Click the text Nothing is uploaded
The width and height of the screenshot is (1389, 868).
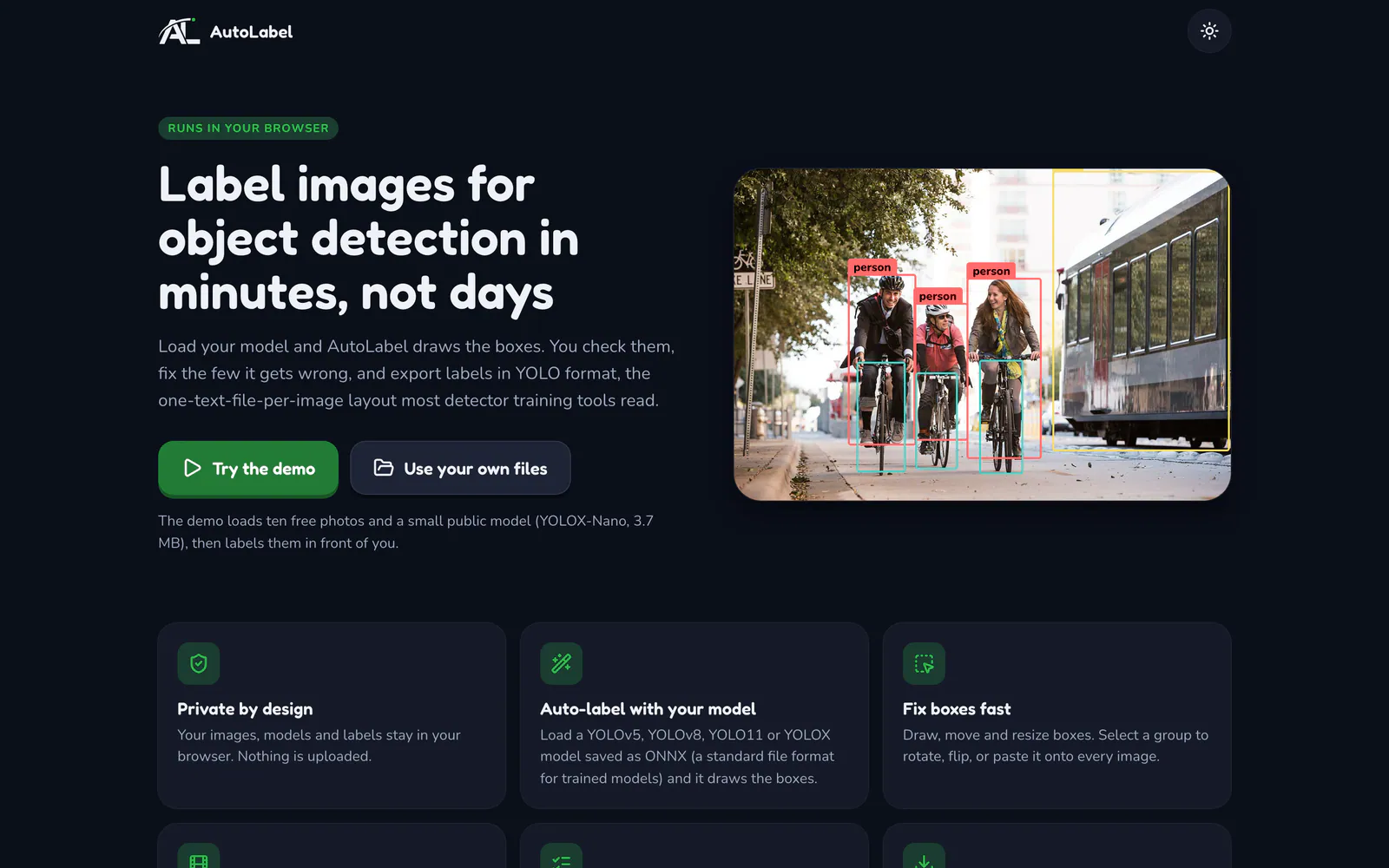(x=305, y=757)
